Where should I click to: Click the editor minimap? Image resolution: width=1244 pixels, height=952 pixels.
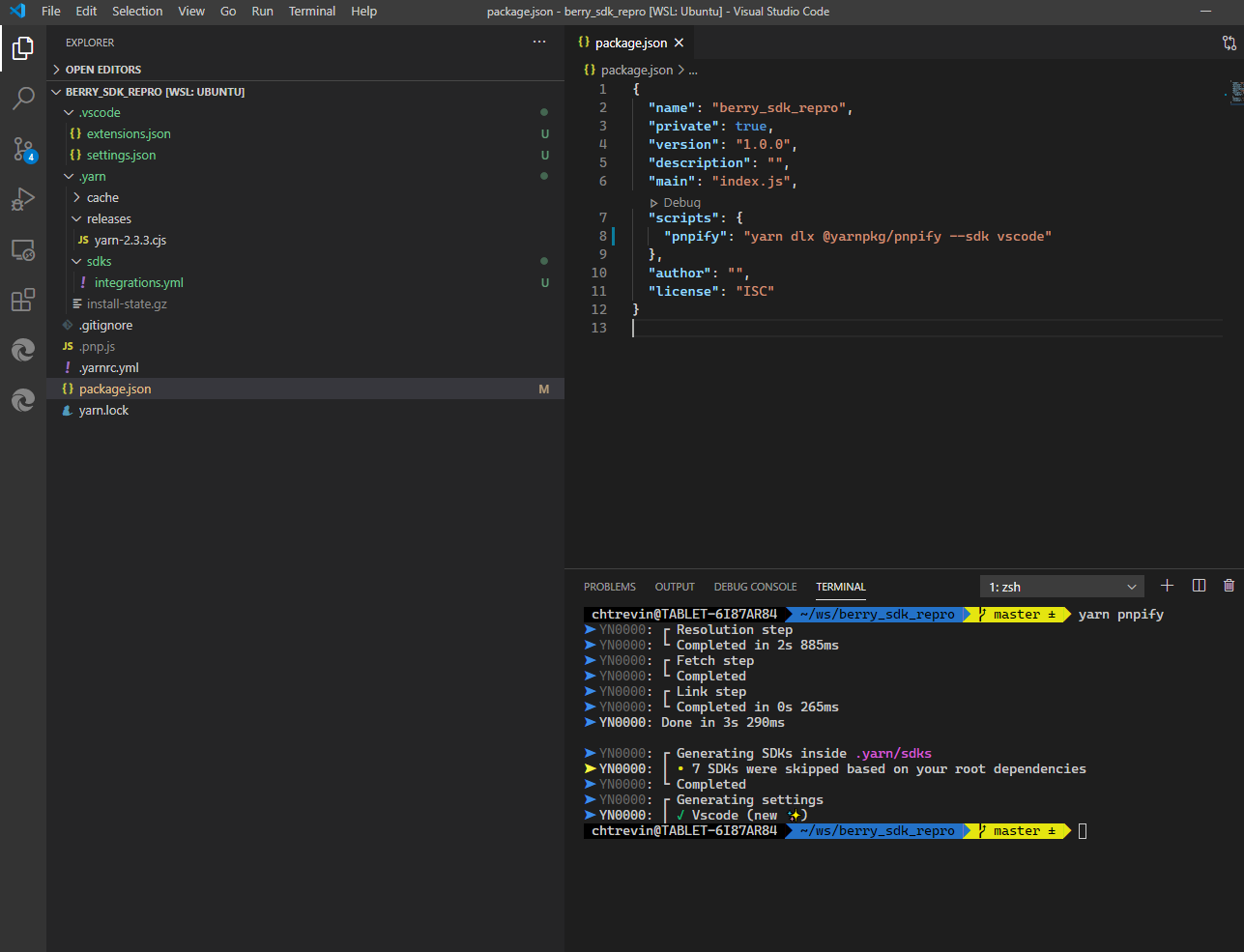point(1233,93)
